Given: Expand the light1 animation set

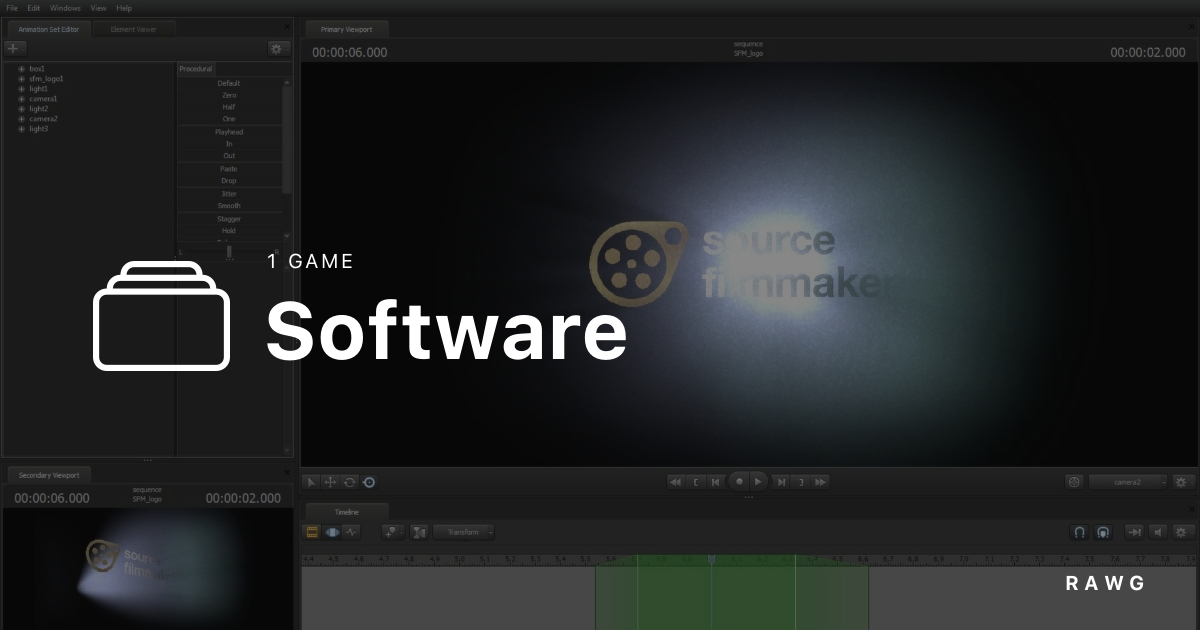Looking at the screenshot, I should 21,89.
